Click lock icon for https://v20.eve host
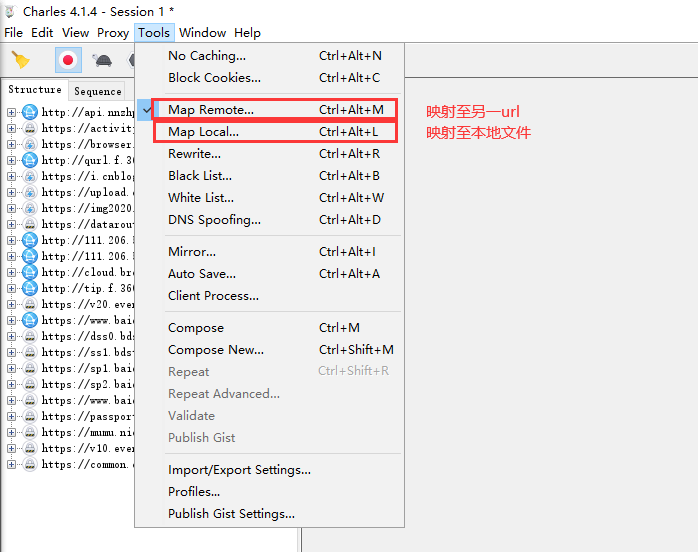 [x=30, y=304]
